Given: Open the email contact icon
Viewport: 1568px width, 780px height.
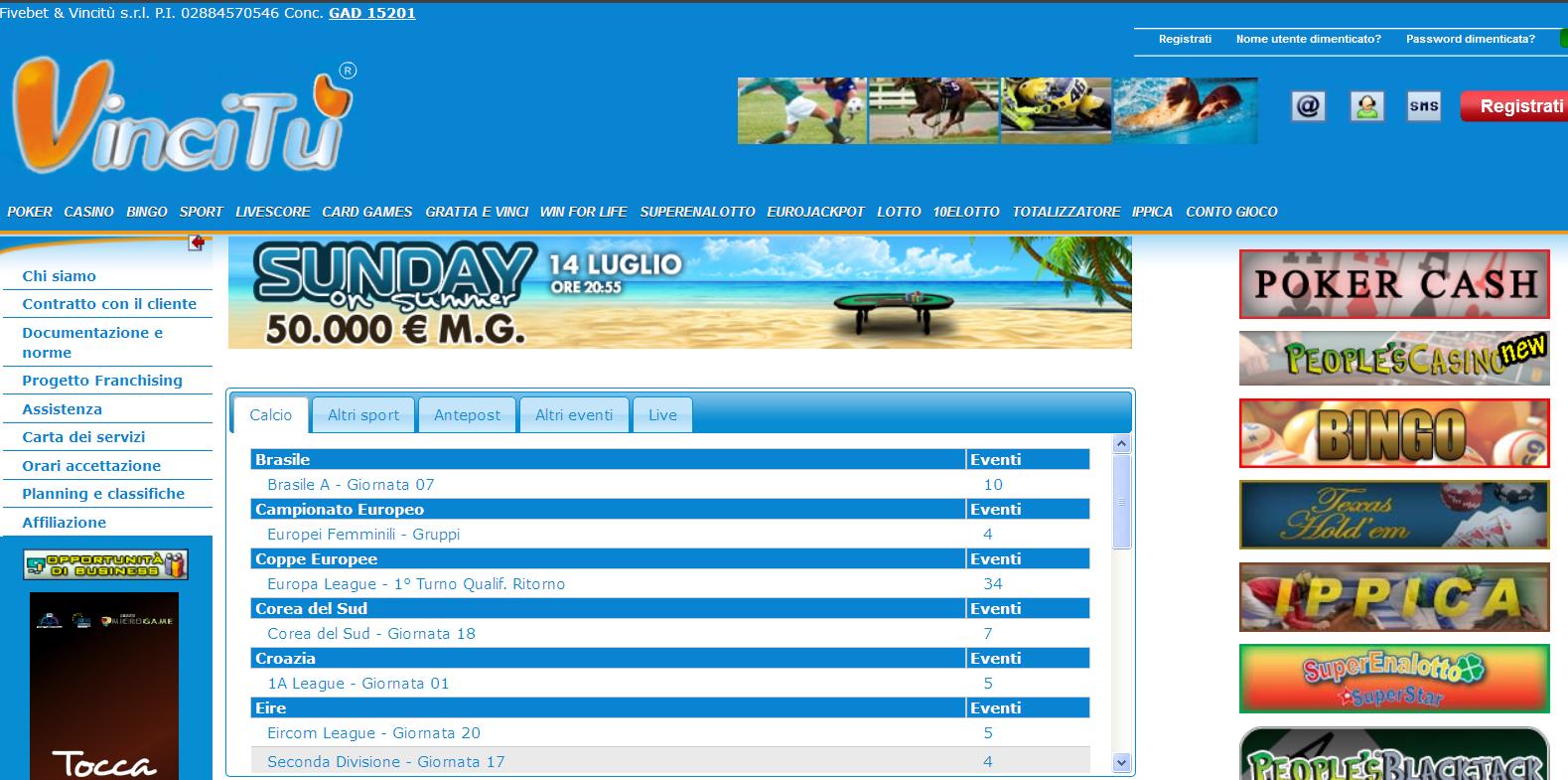Looking at the screenshot, I should [x=1309, y=106].
